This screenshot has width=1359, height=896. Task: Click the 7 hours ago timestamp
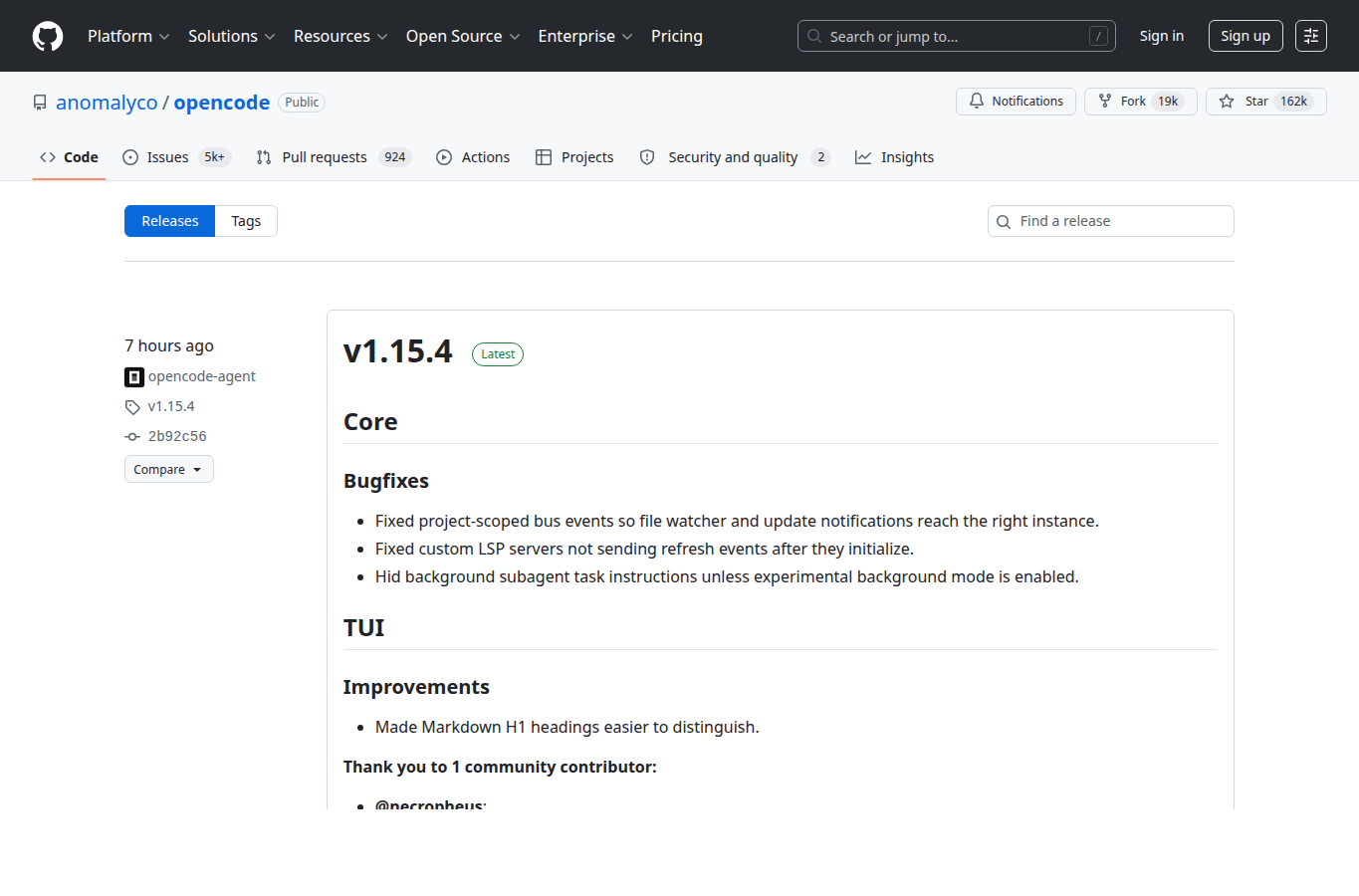[169, 345]
